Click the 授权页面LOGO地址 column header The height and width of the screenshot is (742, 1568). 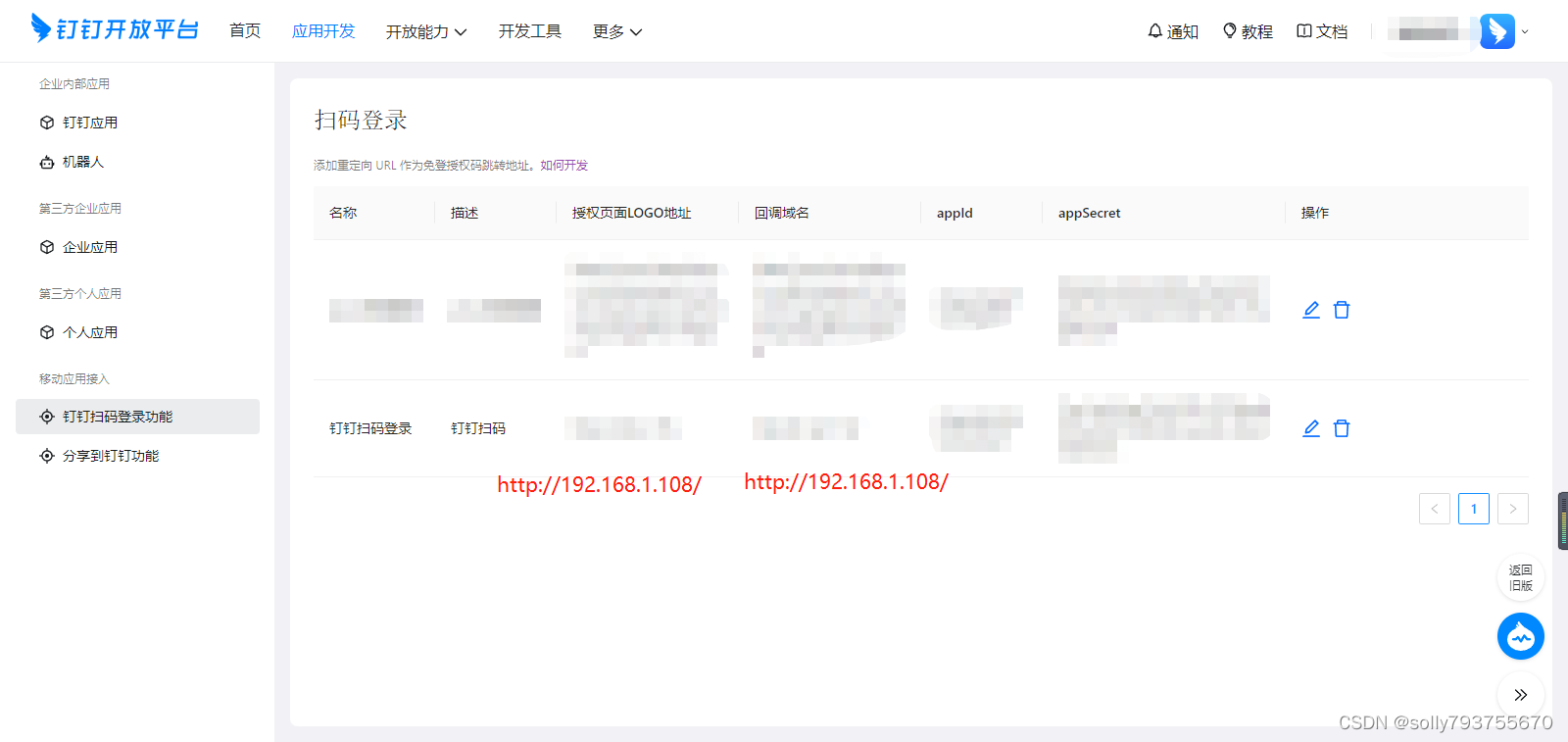[x=632, y=213]
